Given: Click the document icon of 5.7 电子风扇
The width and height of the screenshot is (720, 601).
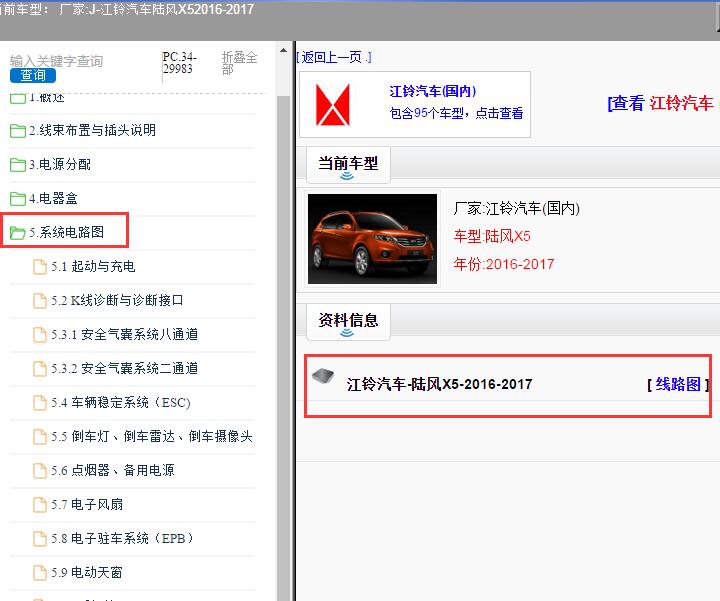Looking at the screenshot, I should [40, 505].
